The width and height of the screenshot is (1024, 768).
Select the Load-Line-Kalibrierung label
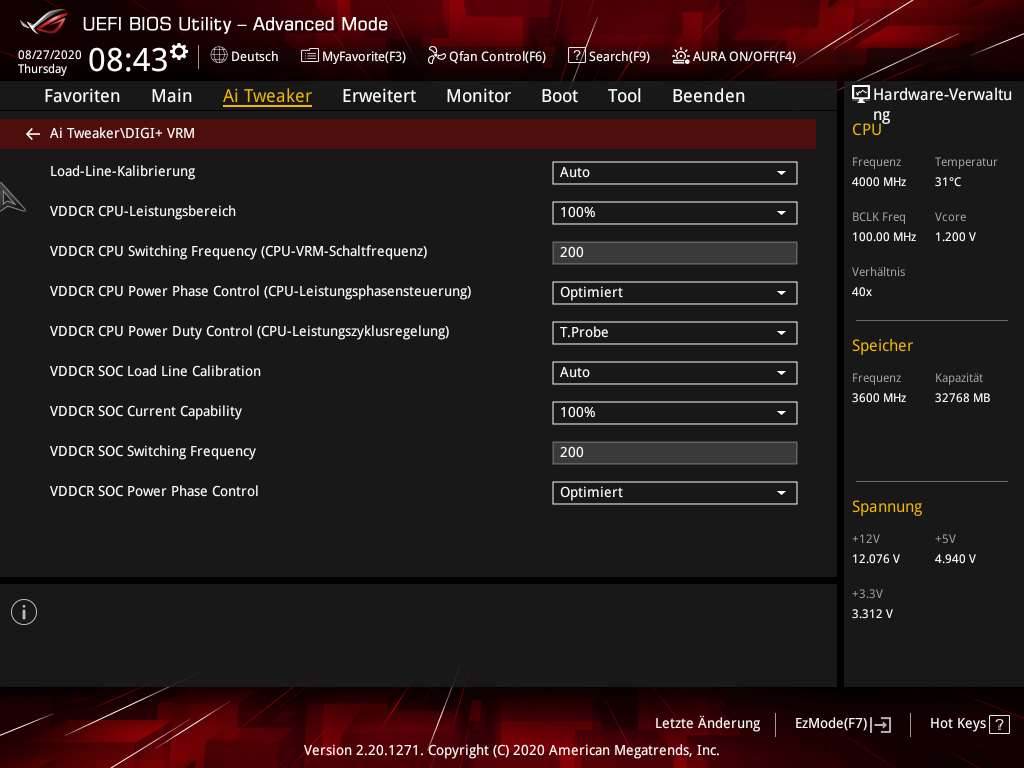click(123, 172)
